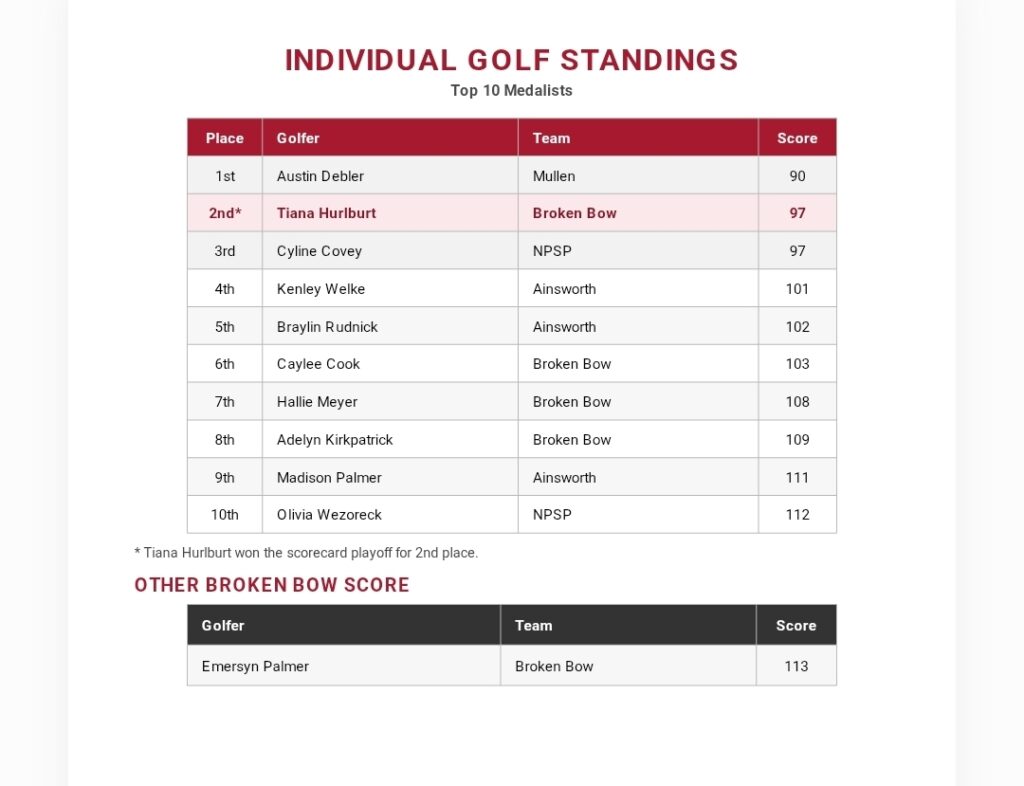Click Hallie Meyer's score of 108
Viewport: 1024px width, 786px height.
(797, 401)
